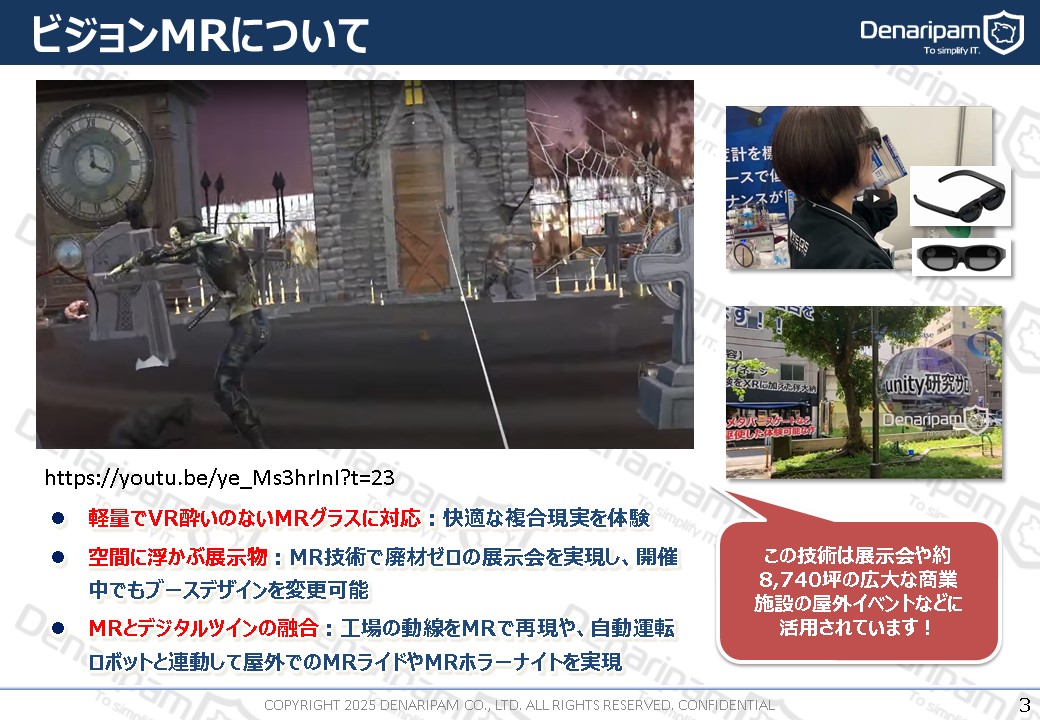Click the first bullet point dot
The width and height of the screenshot is (1040, 720).
tap(58, 518)
